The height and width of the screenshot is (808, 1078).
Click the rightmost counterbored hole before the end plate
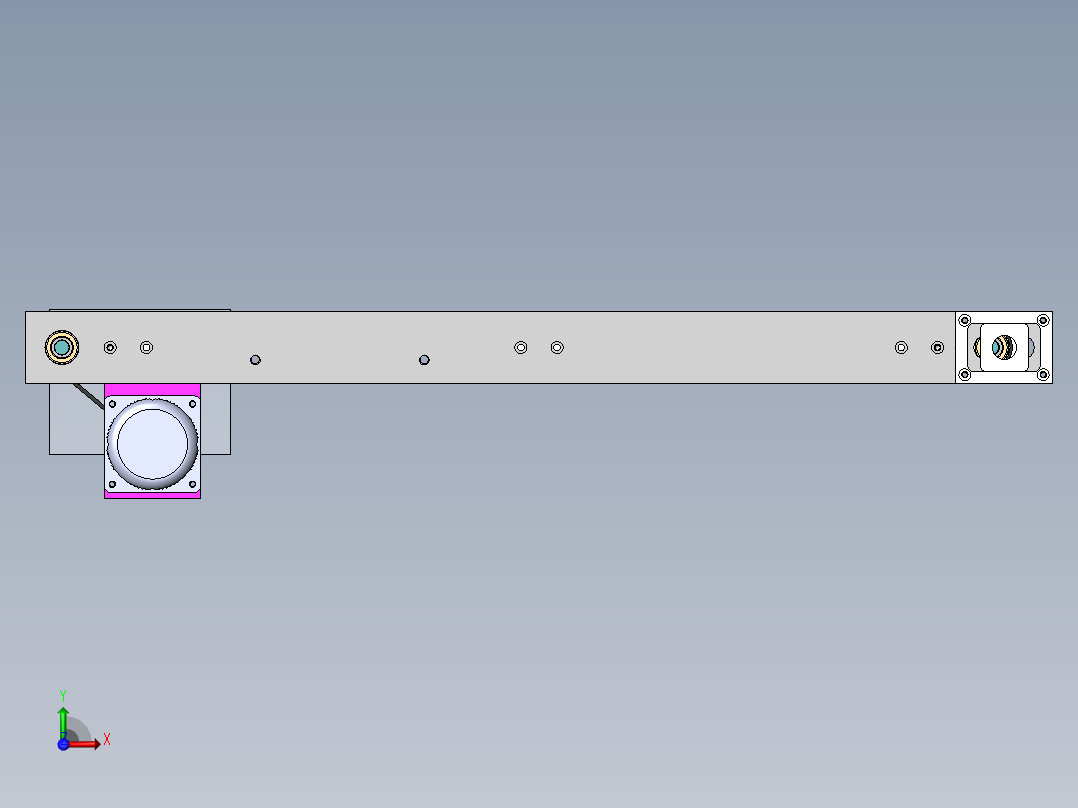(x=937, y=347)
